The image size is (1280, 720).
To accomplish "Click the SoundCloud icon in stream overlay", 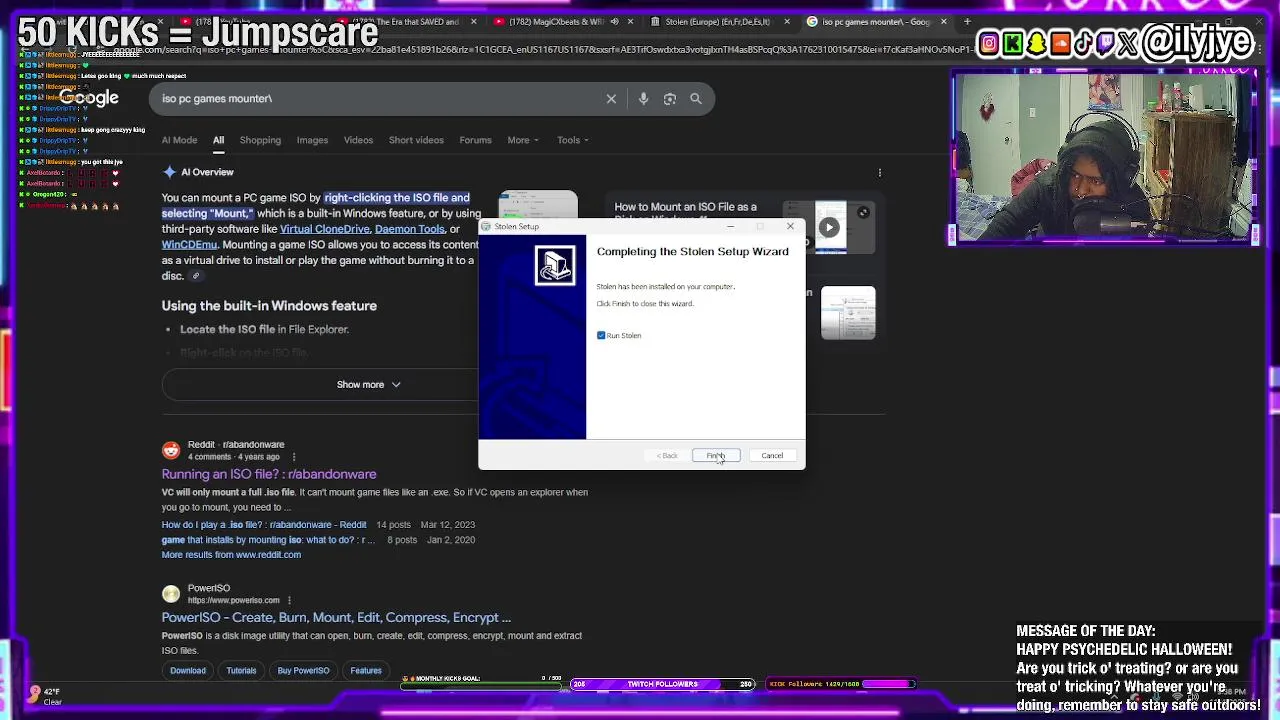I will (1061, 43).
